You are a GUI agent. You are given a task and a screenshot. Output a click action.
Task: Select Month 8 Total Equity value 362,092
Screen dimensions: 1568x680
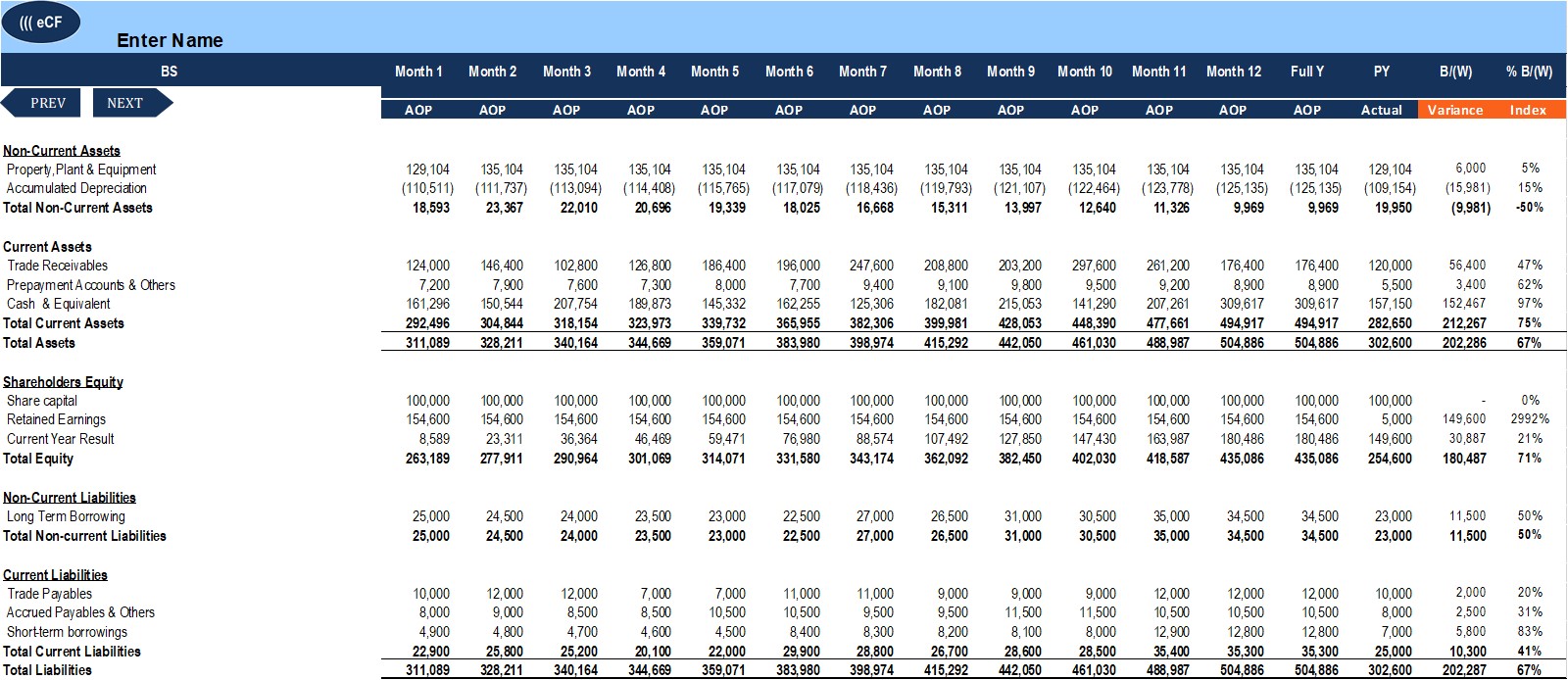[x=946, y=459]
